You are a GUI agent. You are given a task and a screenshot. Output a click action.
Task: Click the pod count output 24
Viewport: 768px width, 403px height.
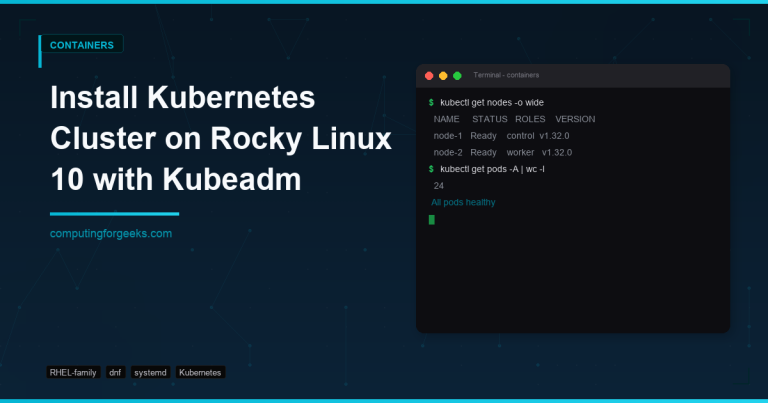coord(439,186)
